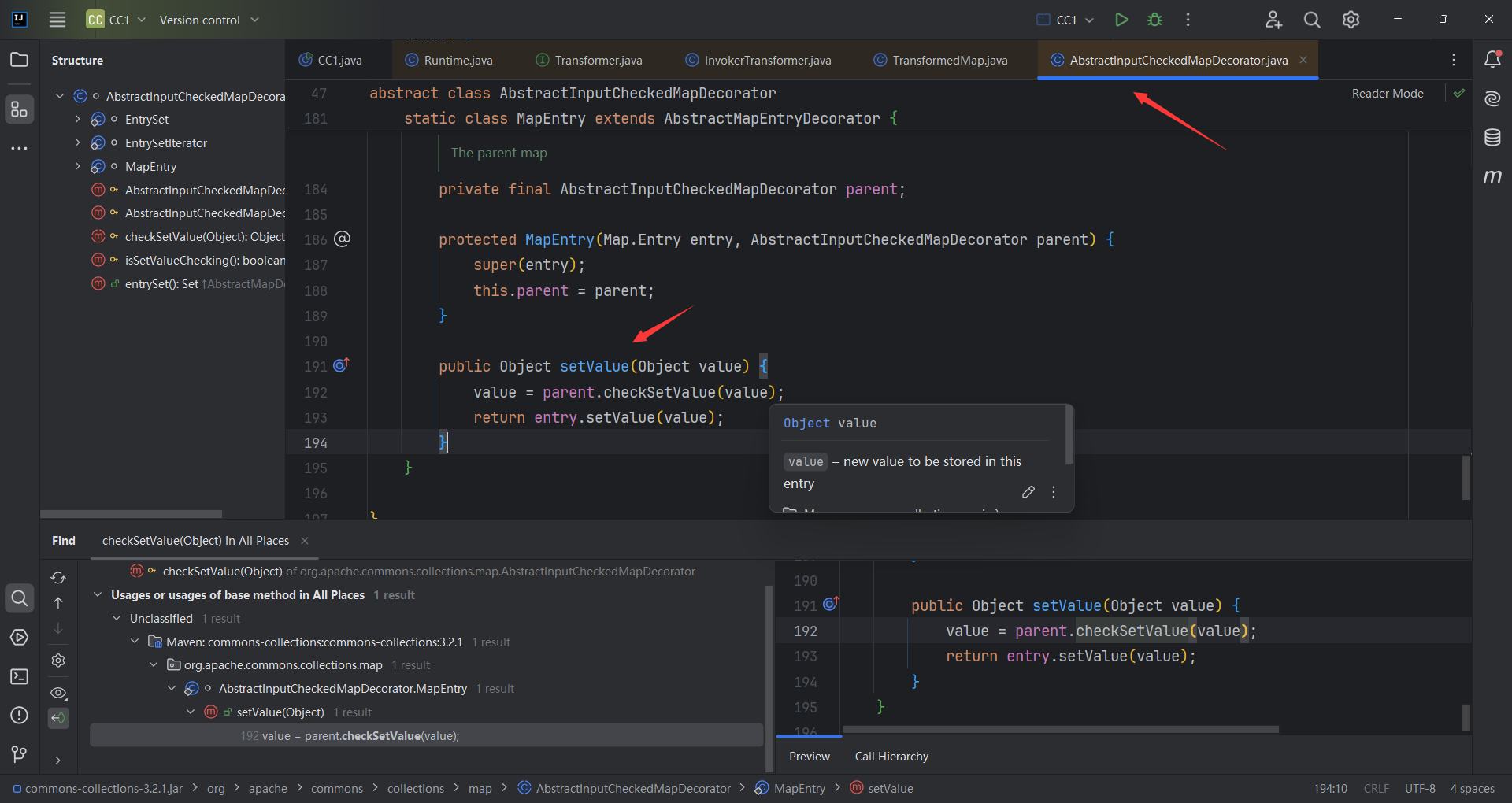Open the Project tool window folder icon

(19, 60)
